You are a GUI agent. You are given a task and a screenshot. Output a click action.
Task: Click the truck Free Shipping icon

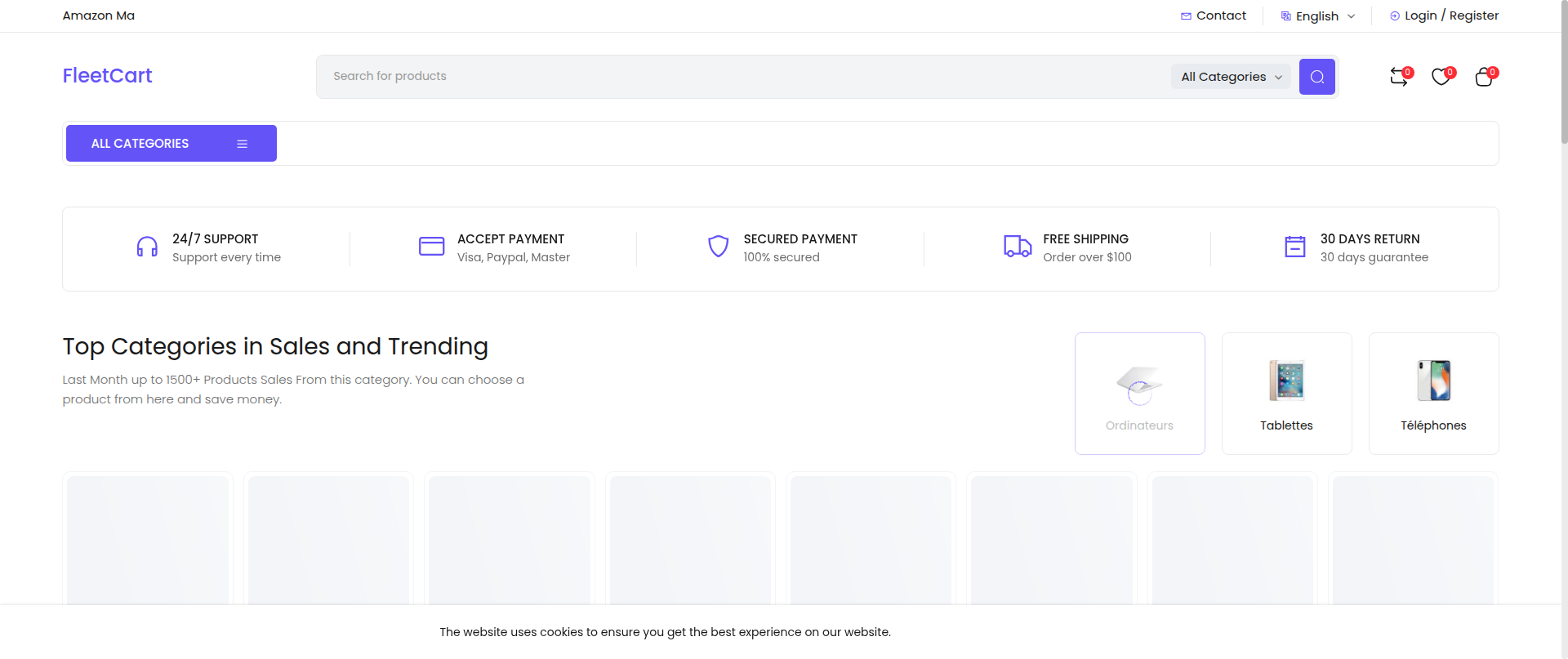tap(1018, 246)
